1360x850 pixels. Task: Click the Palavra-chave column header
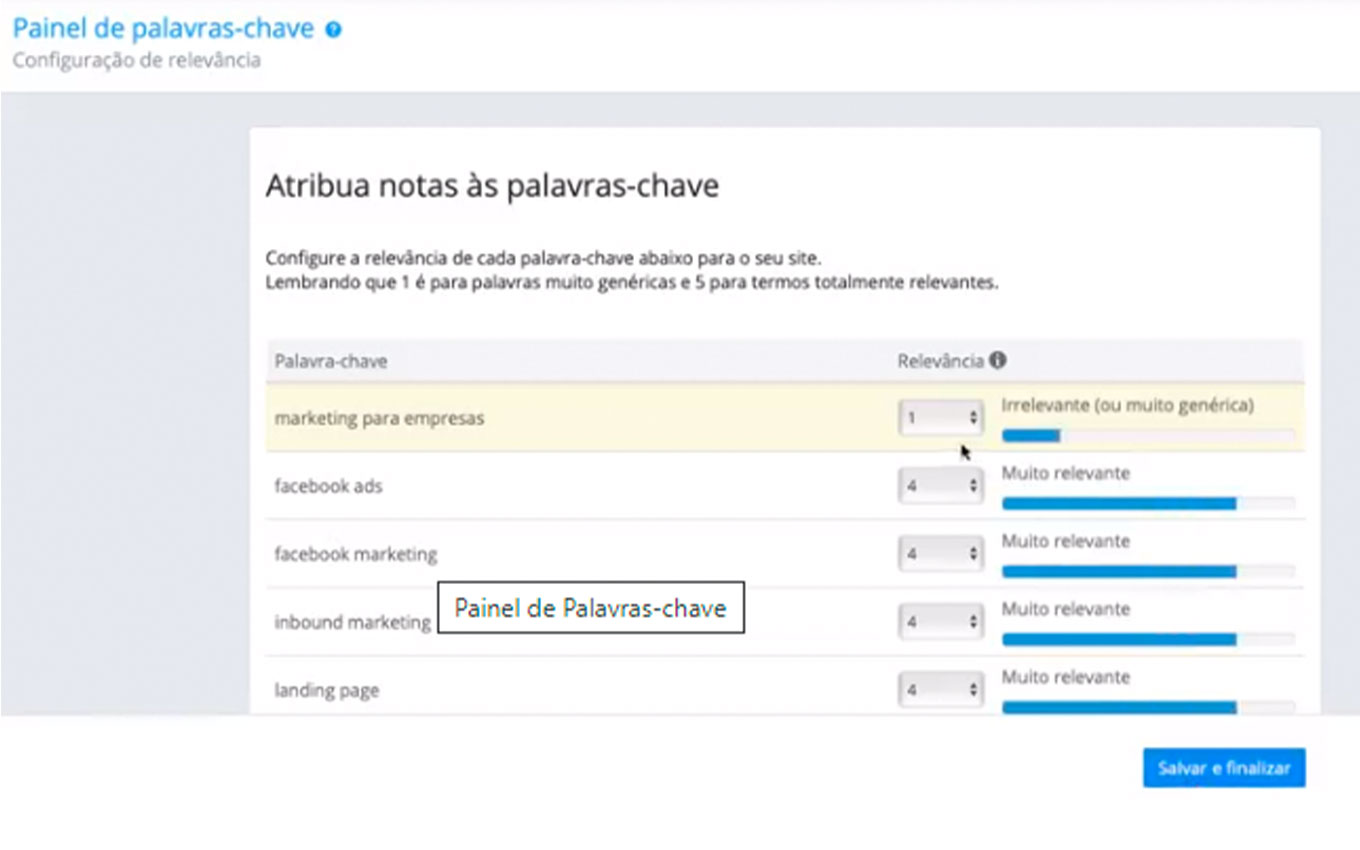tap(331, 361)
